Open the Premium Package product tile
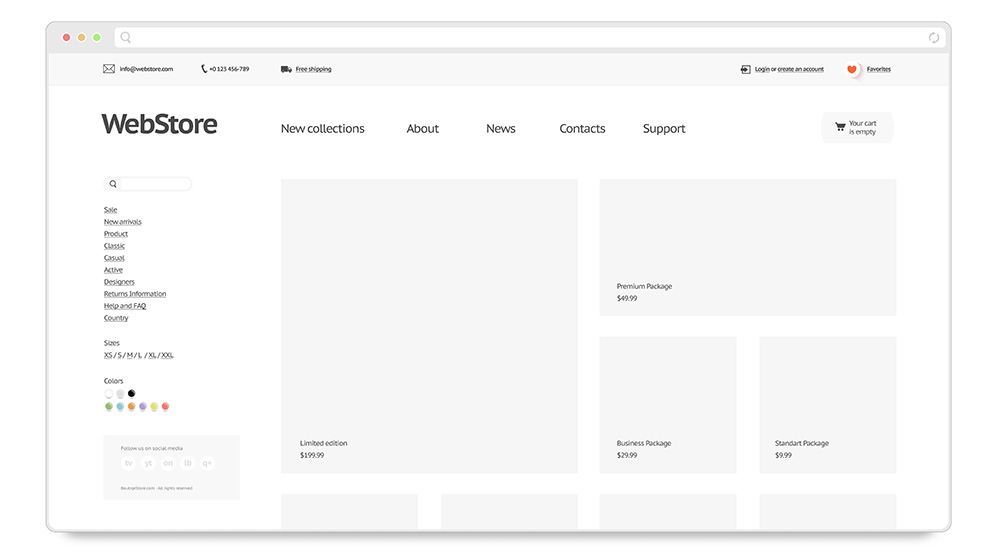The height and width of the screenshot is (560, 1000). click(747, 247)
